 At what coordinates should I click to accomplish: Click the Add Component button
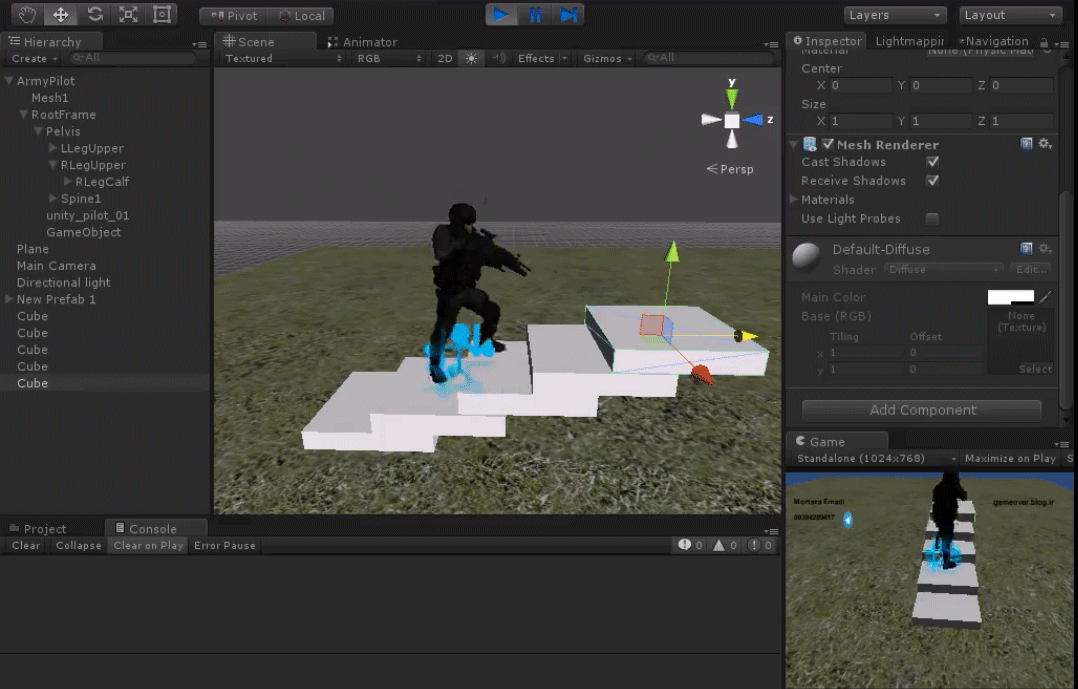[x=922, y=411]
